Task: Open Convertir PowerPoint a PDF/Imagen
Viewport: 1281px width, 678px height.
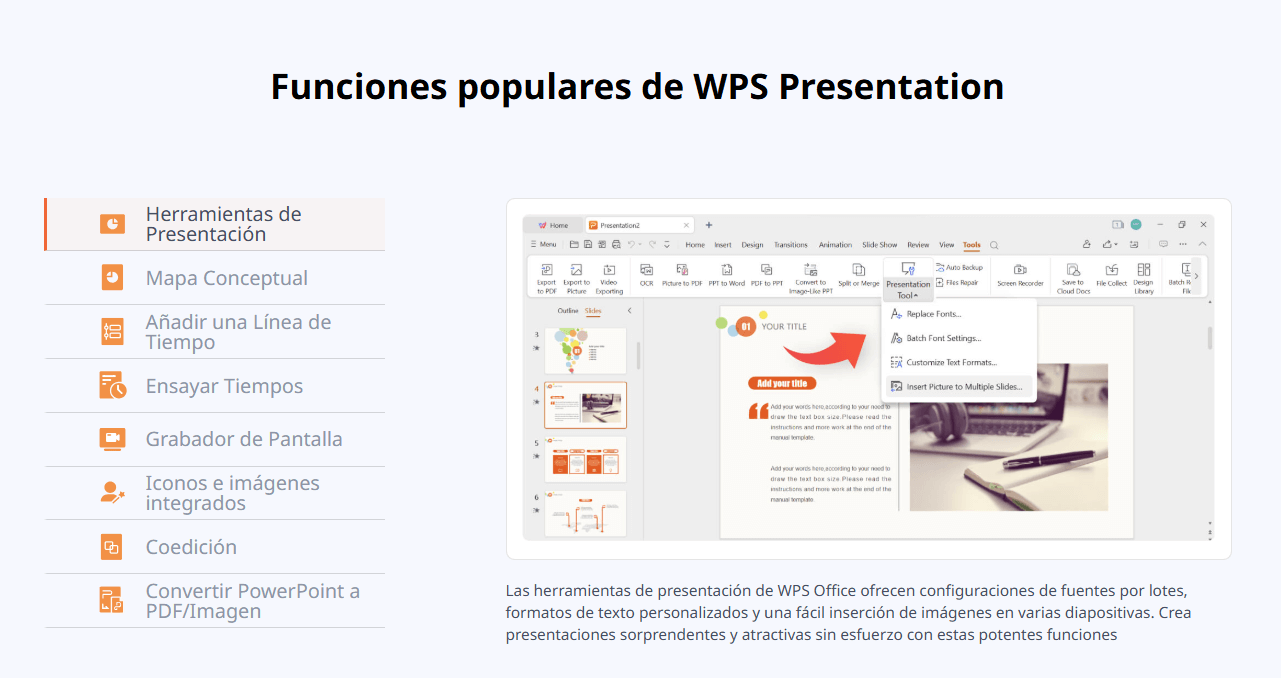Action: [x=214, y=601]
